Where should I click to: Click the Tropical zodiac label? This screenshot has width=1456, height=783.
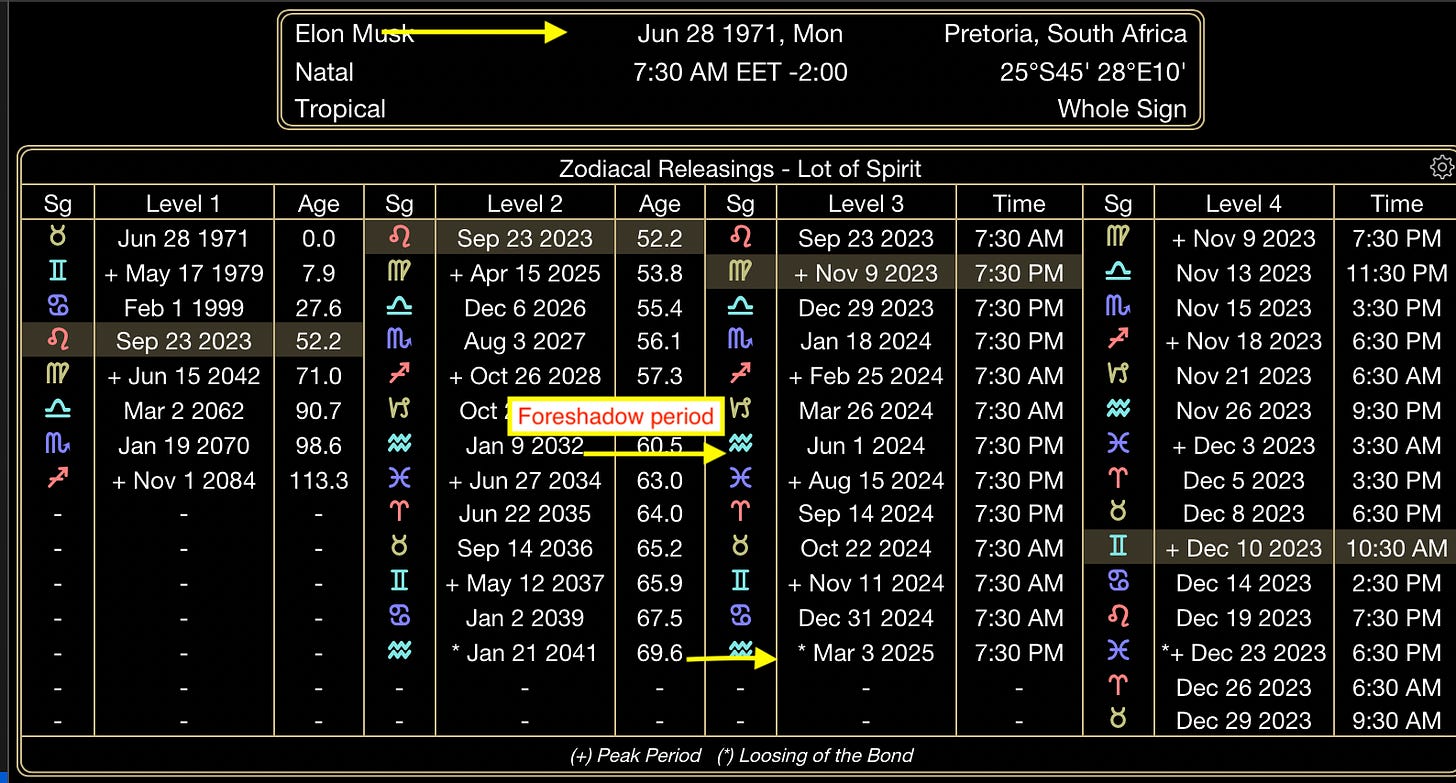point(340,109)
